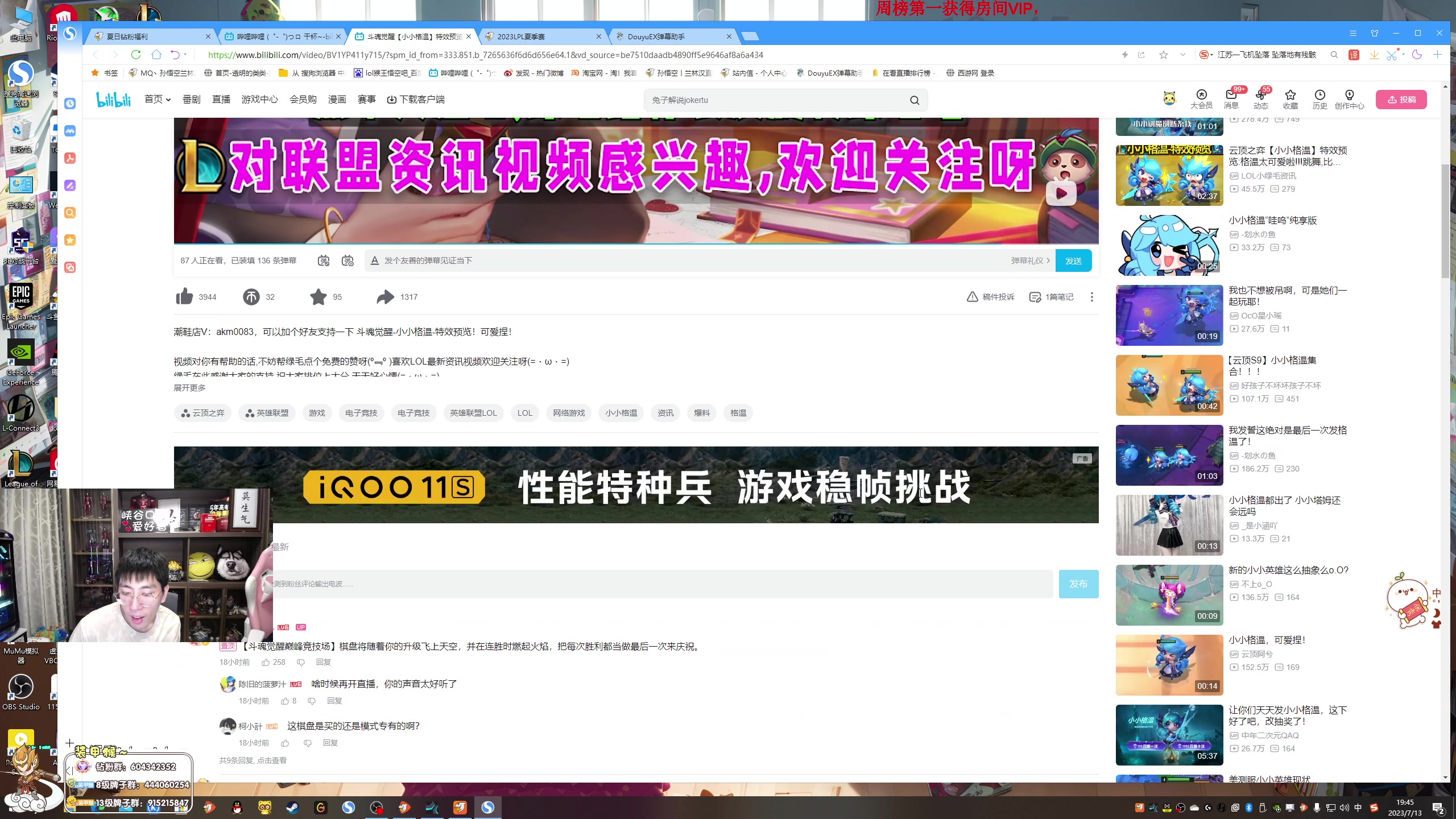Screen dimensions: 1456x819
Task: Click 稿件投诉 report link
Action: pyautogui.click(x=991, y=297)
